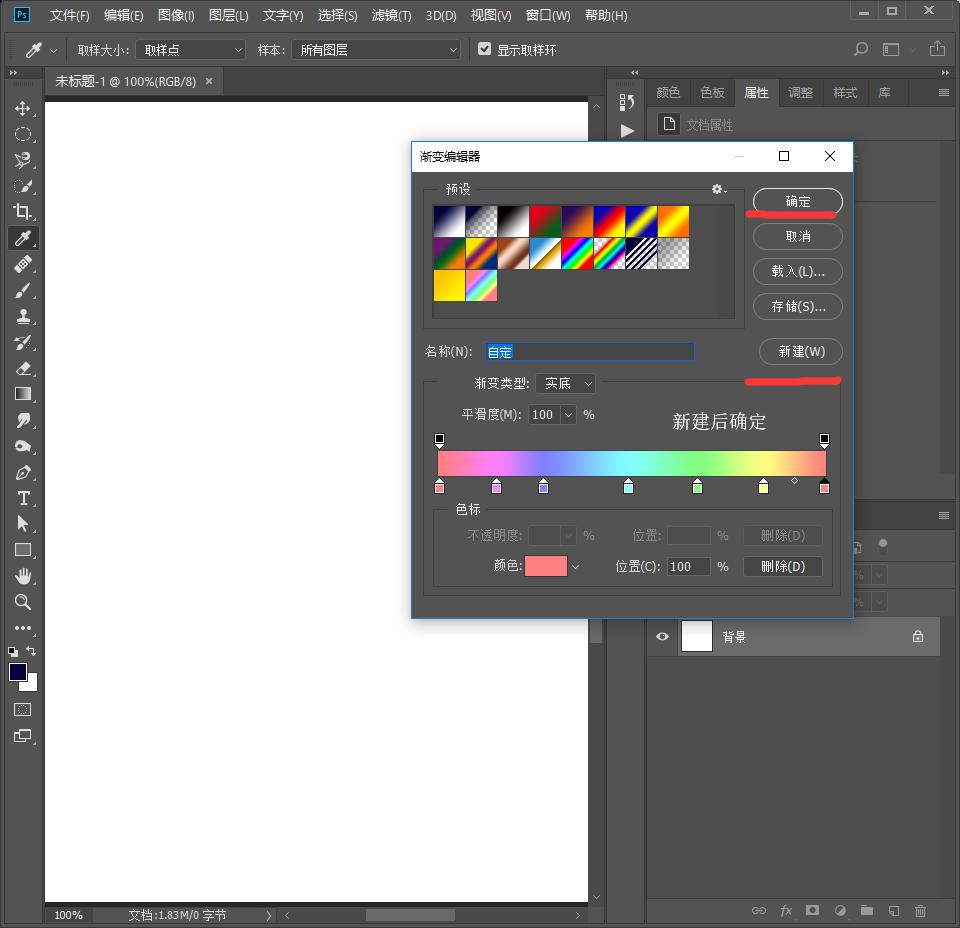The image size is (960, 928).
Task: Hide the 背景 layer with eye icon
Action: click(662, 637)
